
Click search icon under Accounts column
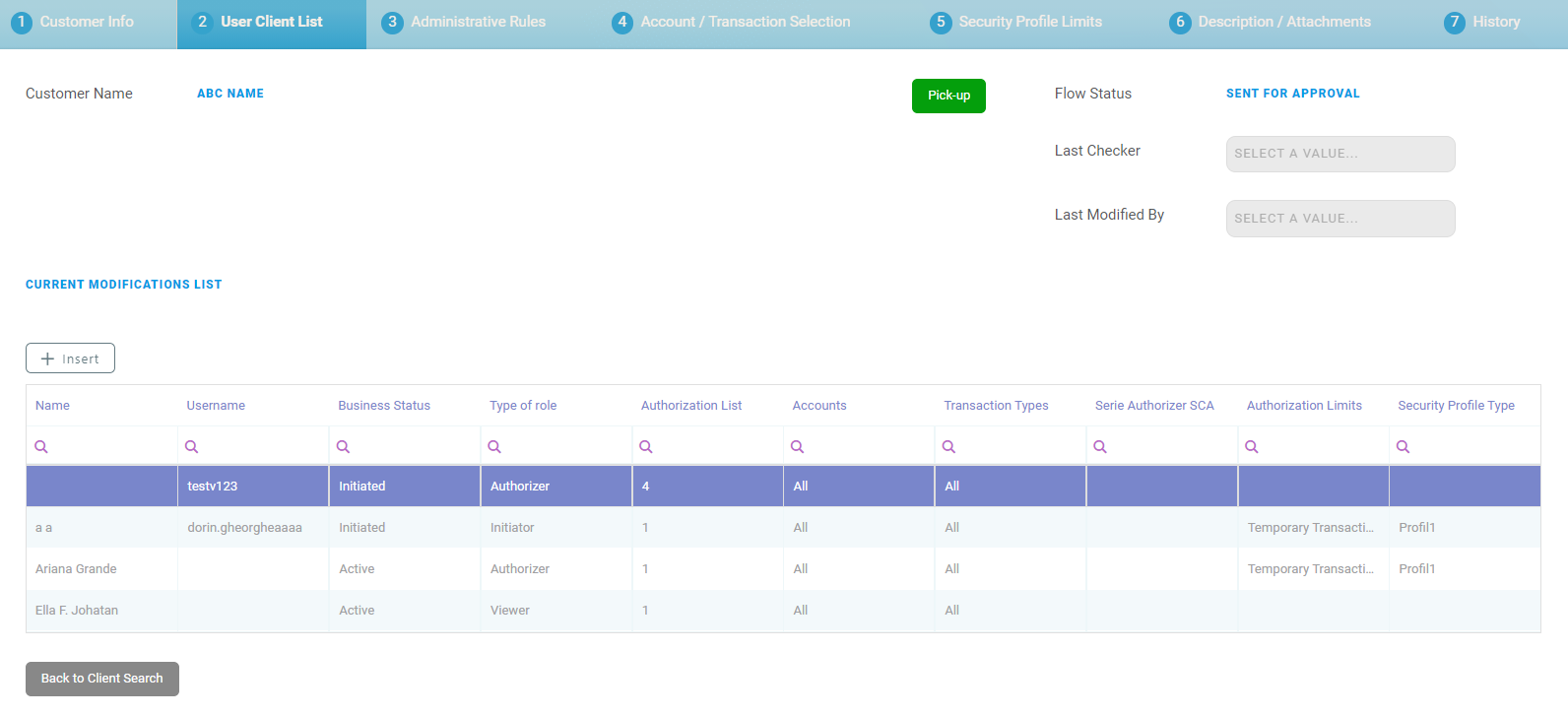[x=798, y=447]
